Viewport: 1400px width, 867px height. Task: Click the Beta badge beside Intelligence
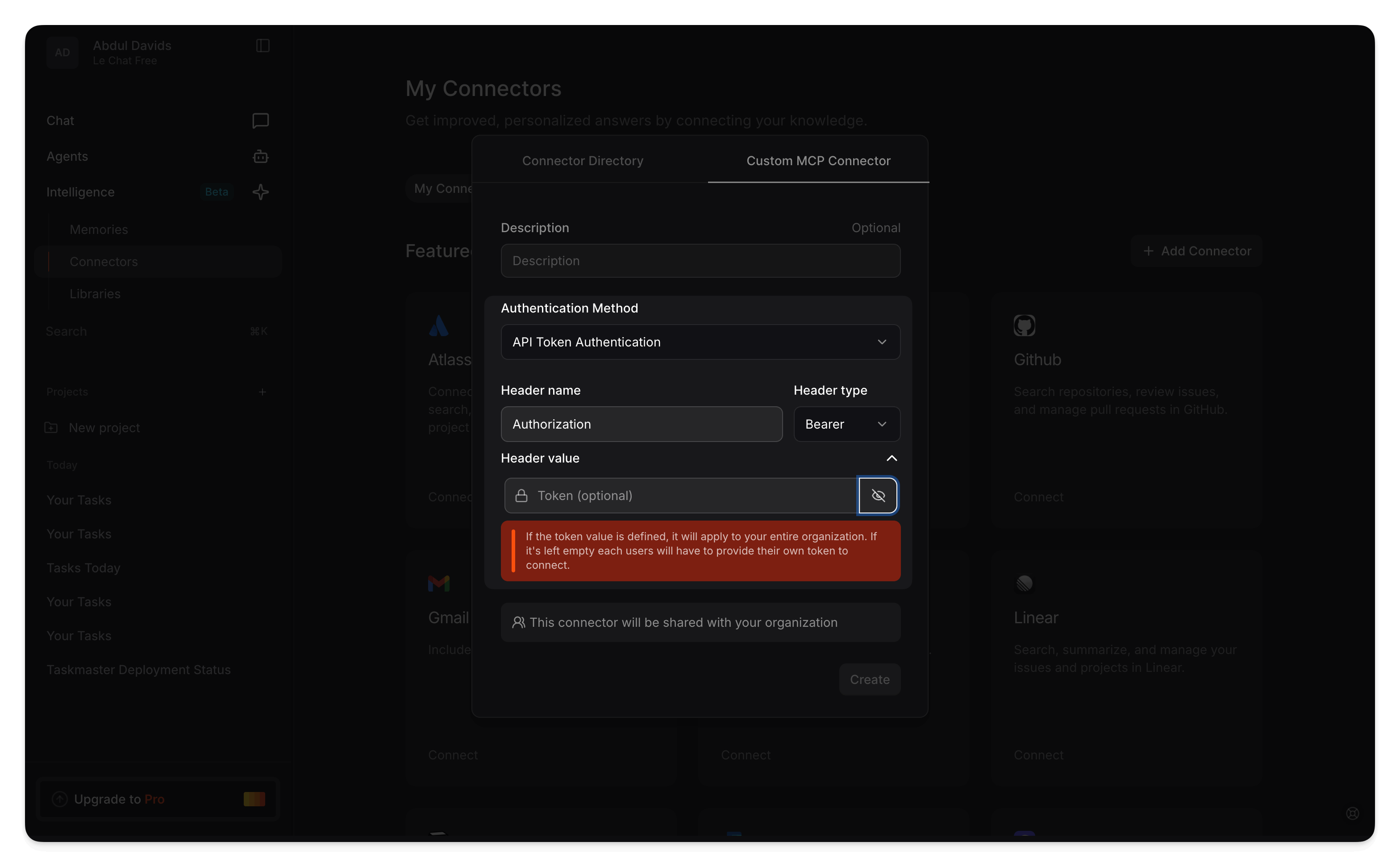217,192
